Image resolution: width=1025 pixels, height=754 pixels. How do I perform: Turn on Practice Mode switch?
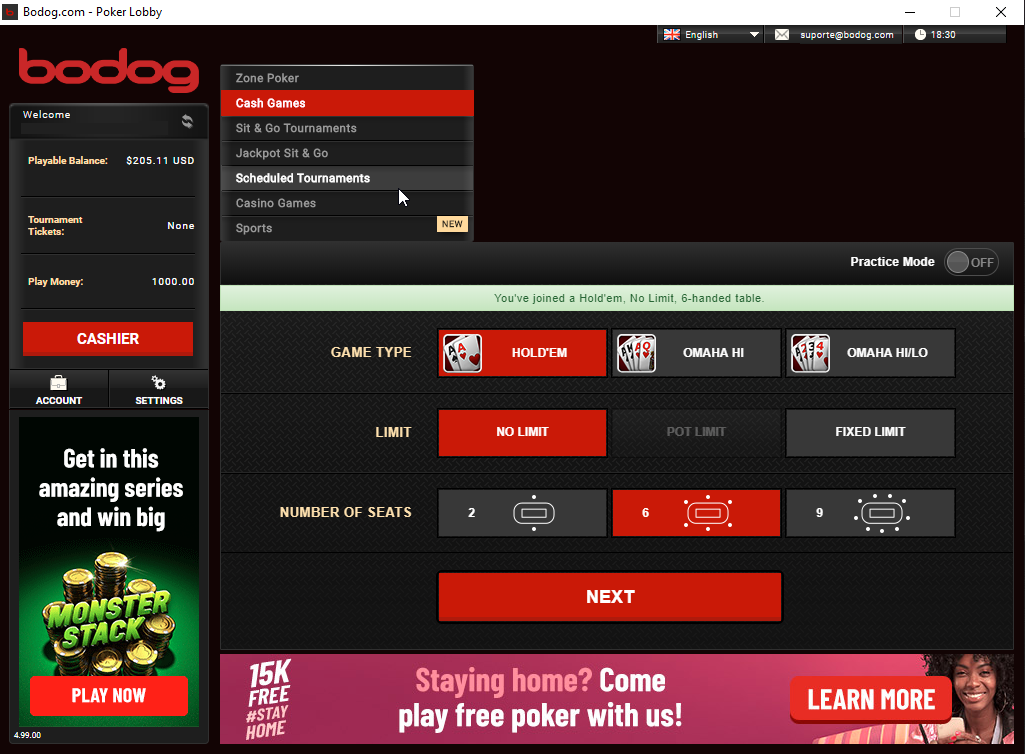tap(971, 262)
